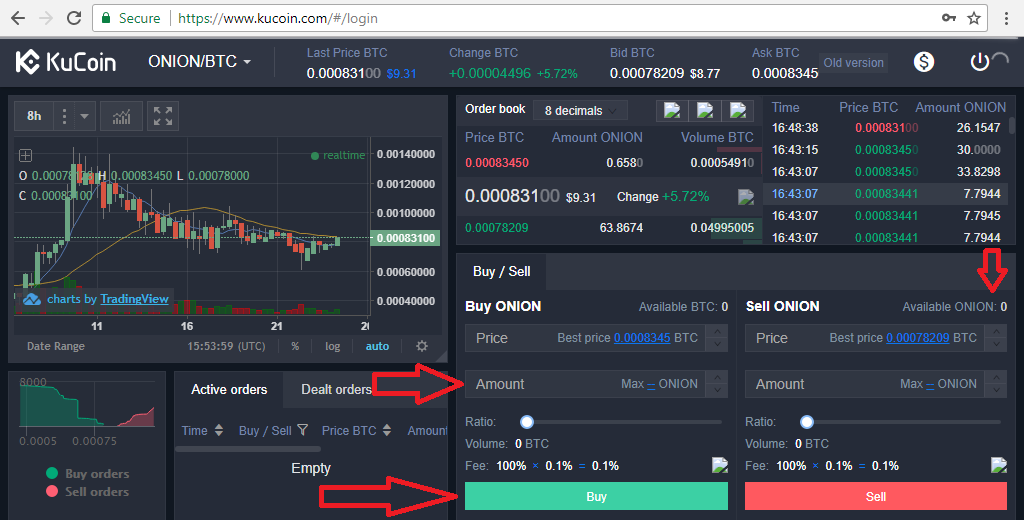Toggle log scale on chart
Image resolution: width=1024 pixels, height=520 pixels.
pos(332,346)
